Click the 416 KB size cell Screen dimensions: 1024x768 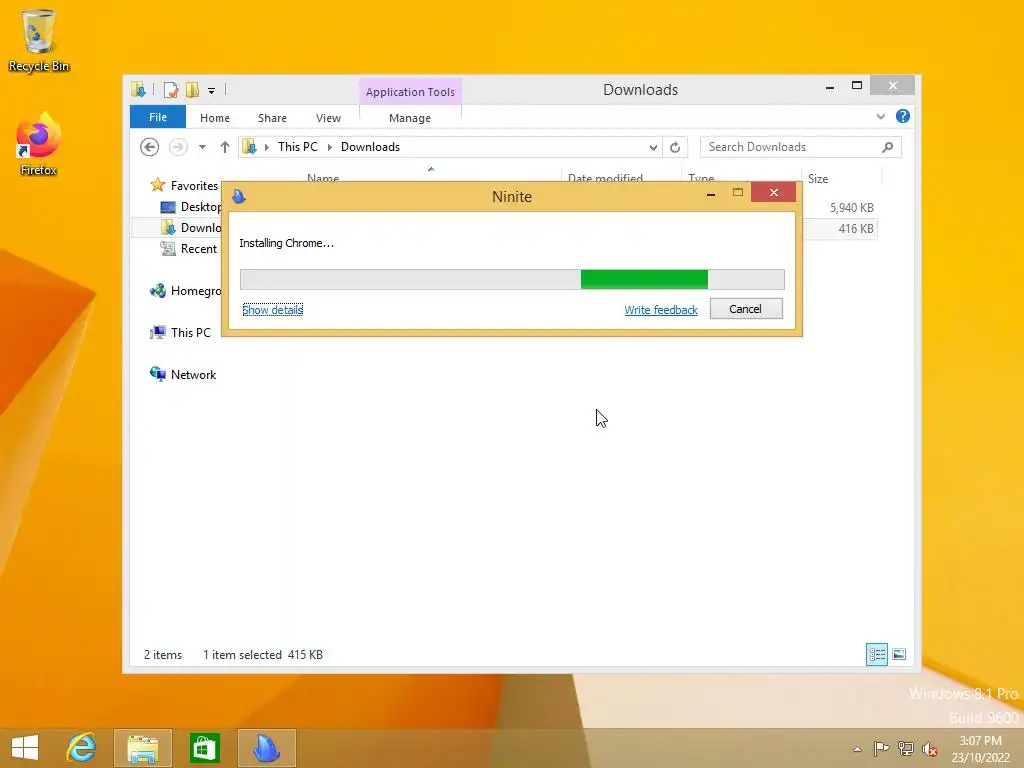pos(856,229)
